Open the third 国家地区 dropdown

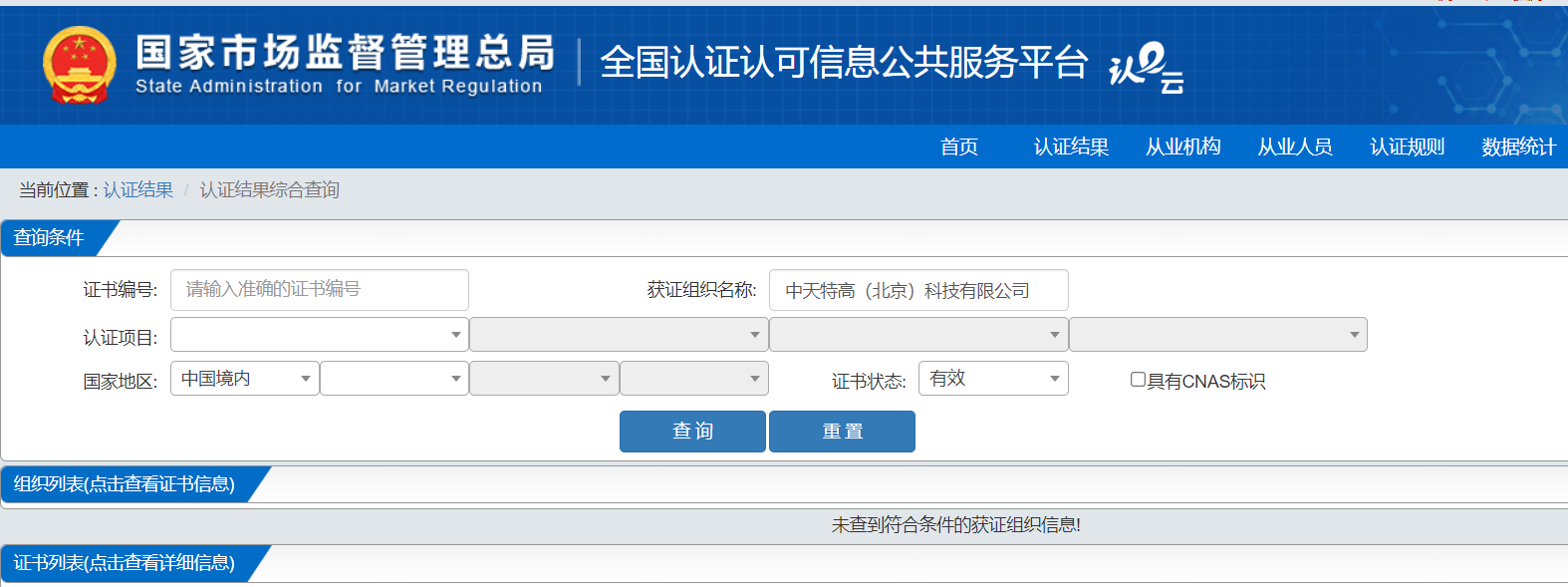[544, 379]
